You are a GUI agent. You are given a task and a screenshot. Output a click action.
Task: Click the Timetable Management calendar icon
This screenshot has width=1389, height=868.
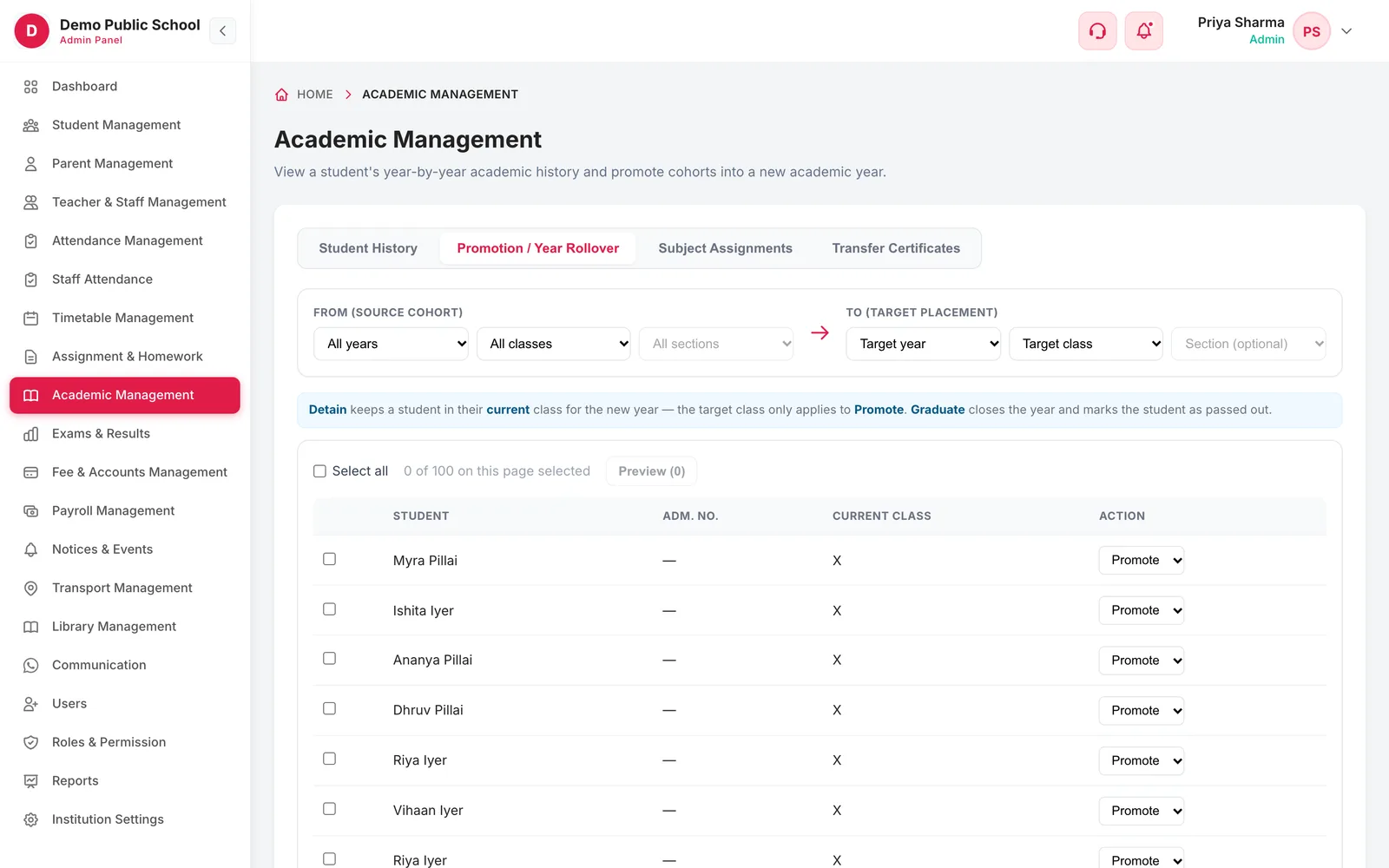click(x=31, y=319)
